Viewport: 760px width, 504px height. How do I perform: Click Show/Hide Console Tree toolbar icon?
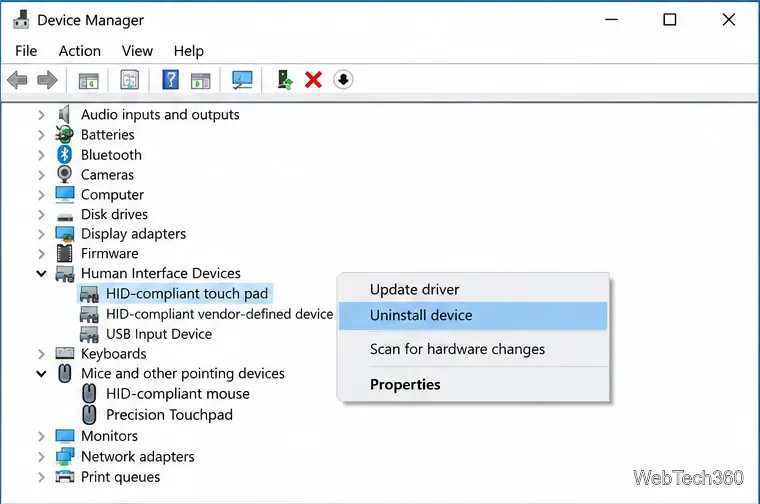pyautogui.click(x=89, y=80)
